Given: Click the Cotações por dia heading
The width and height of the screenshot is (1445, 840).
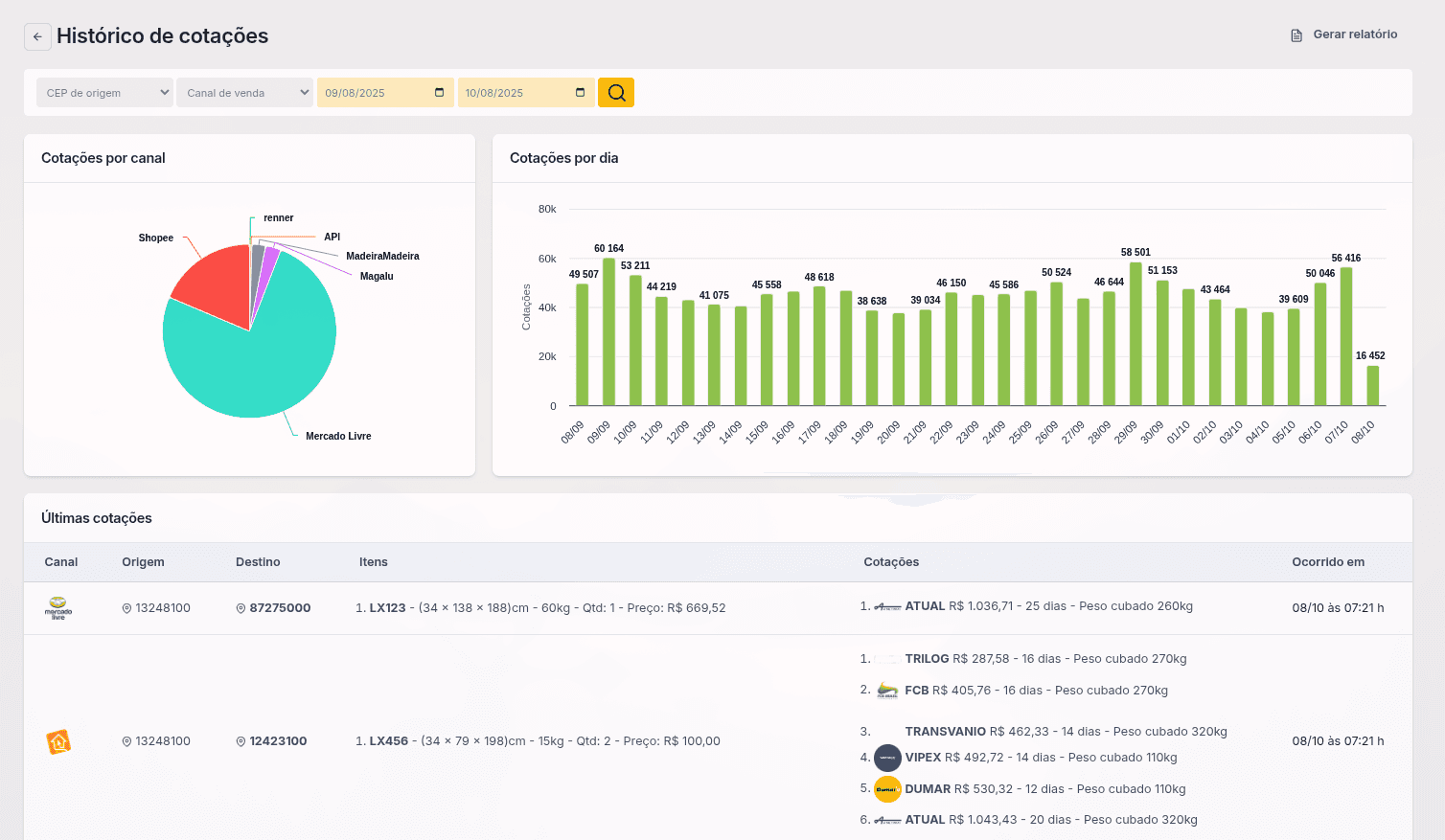Looking at the screenshot, I should (563, 158).
